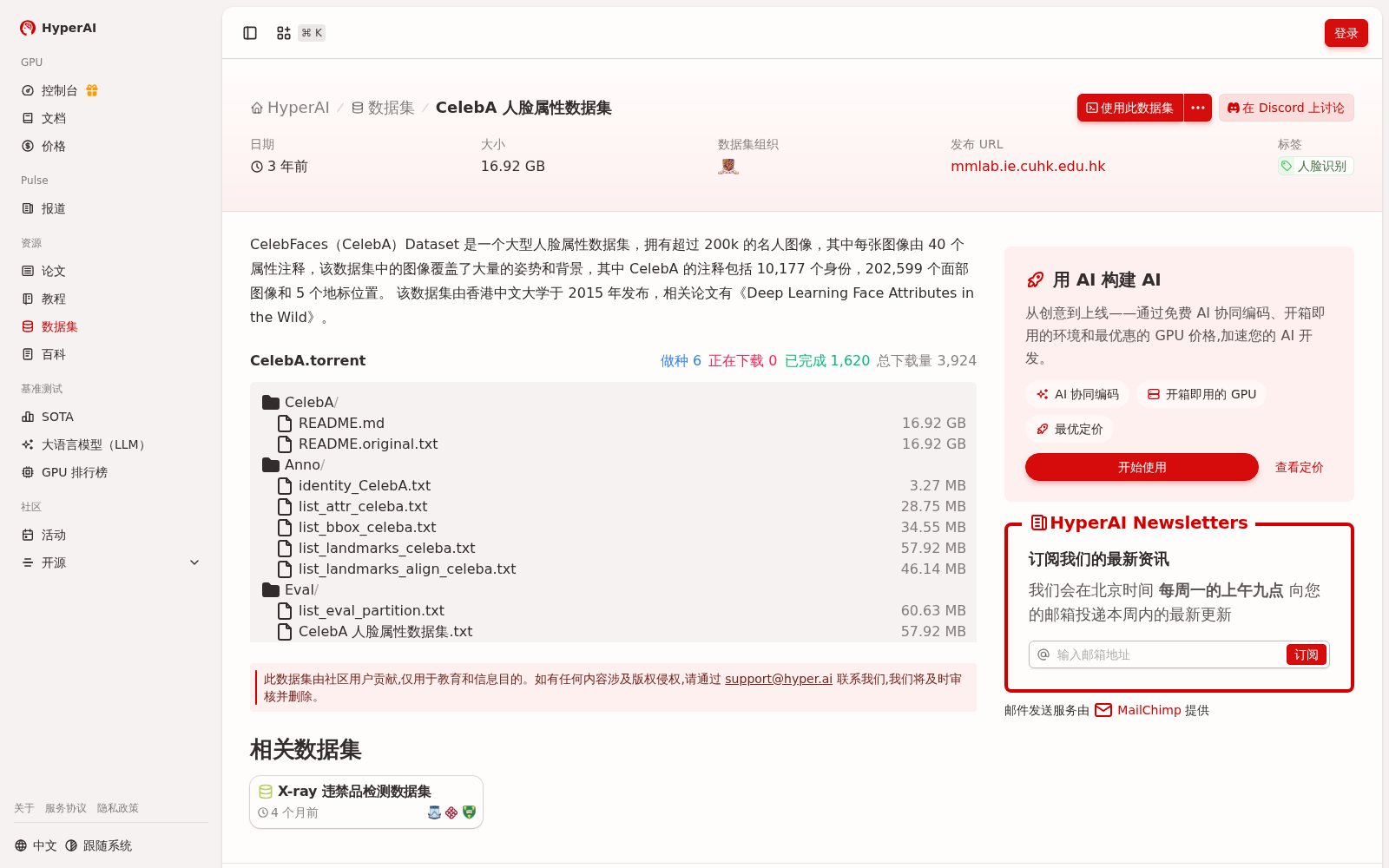Click rocket icon beside 用 AI 构建 AI

1036,279
